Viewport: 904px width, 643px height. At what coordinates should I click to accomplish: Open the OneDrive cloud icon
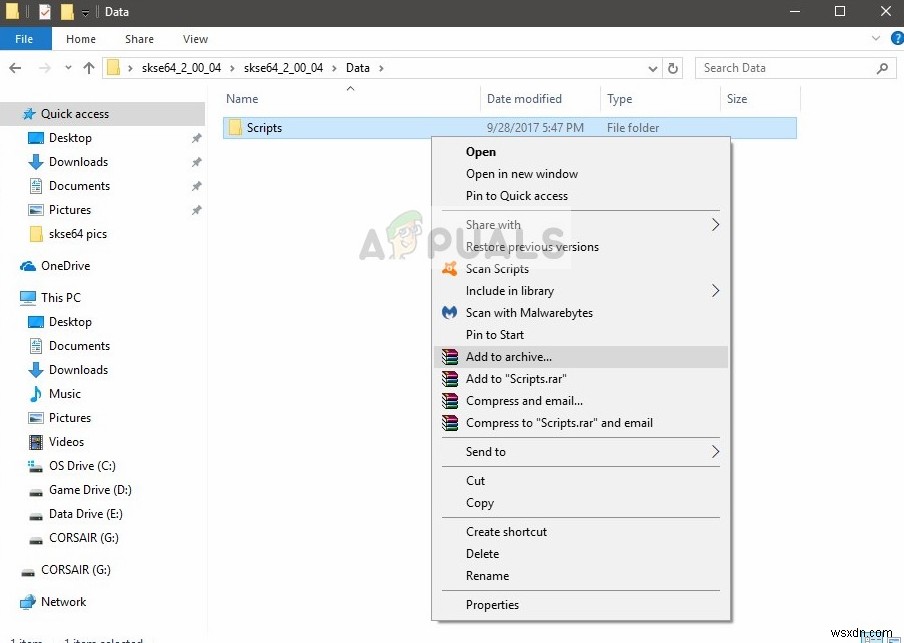point(28,266)
